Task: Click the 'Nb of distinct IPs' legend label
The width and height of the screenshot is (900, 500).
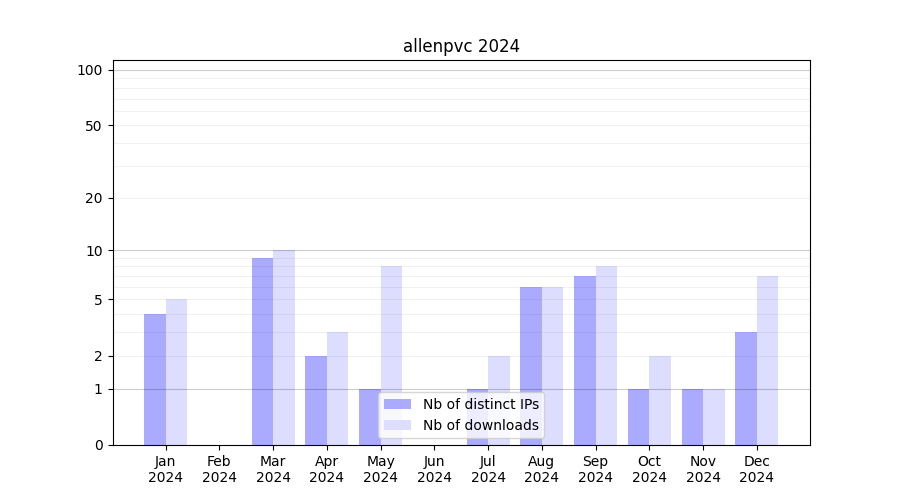Action: [x=480, y=404]
